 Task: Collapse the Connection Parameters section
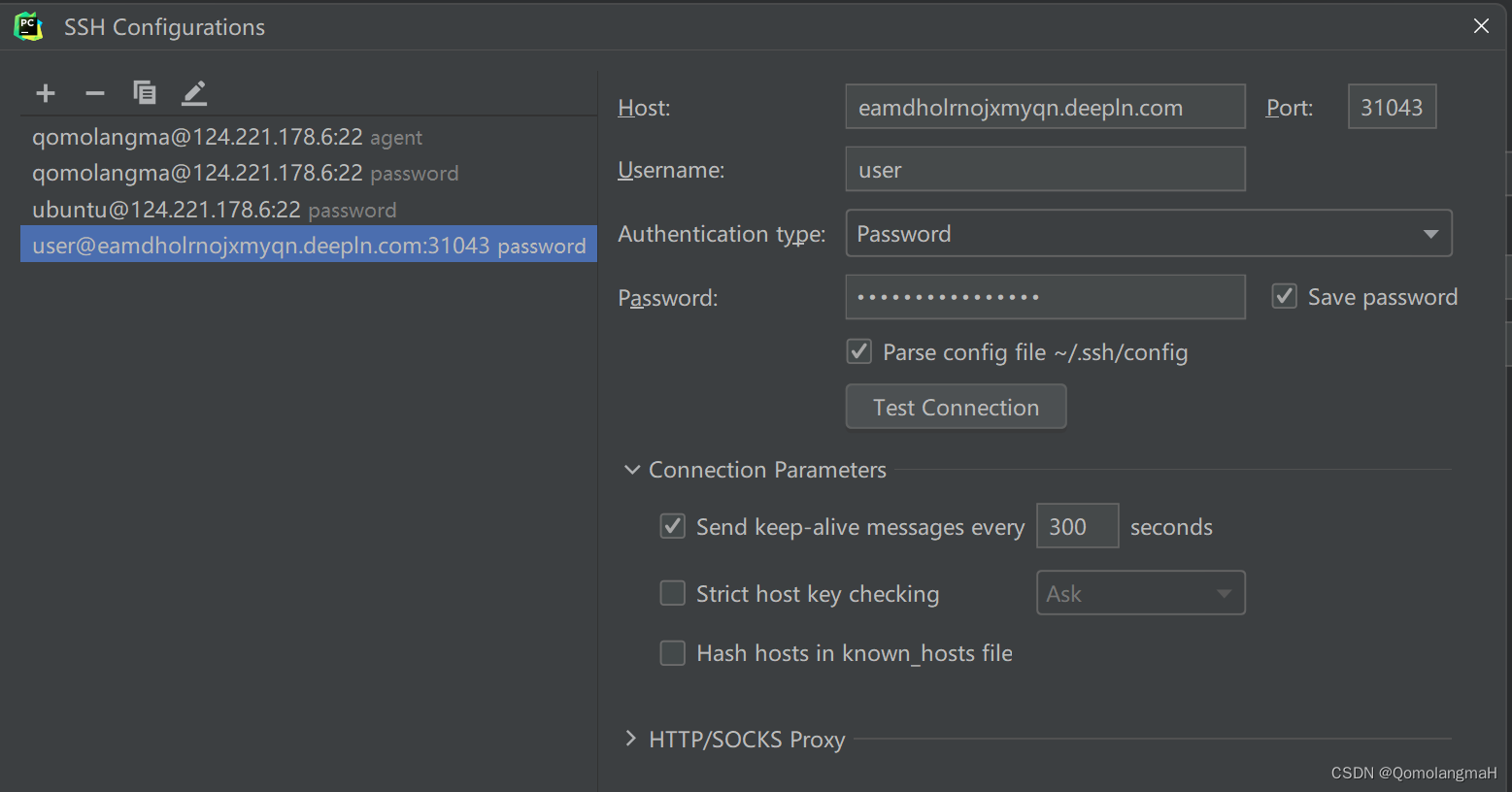tap(632, 469)
